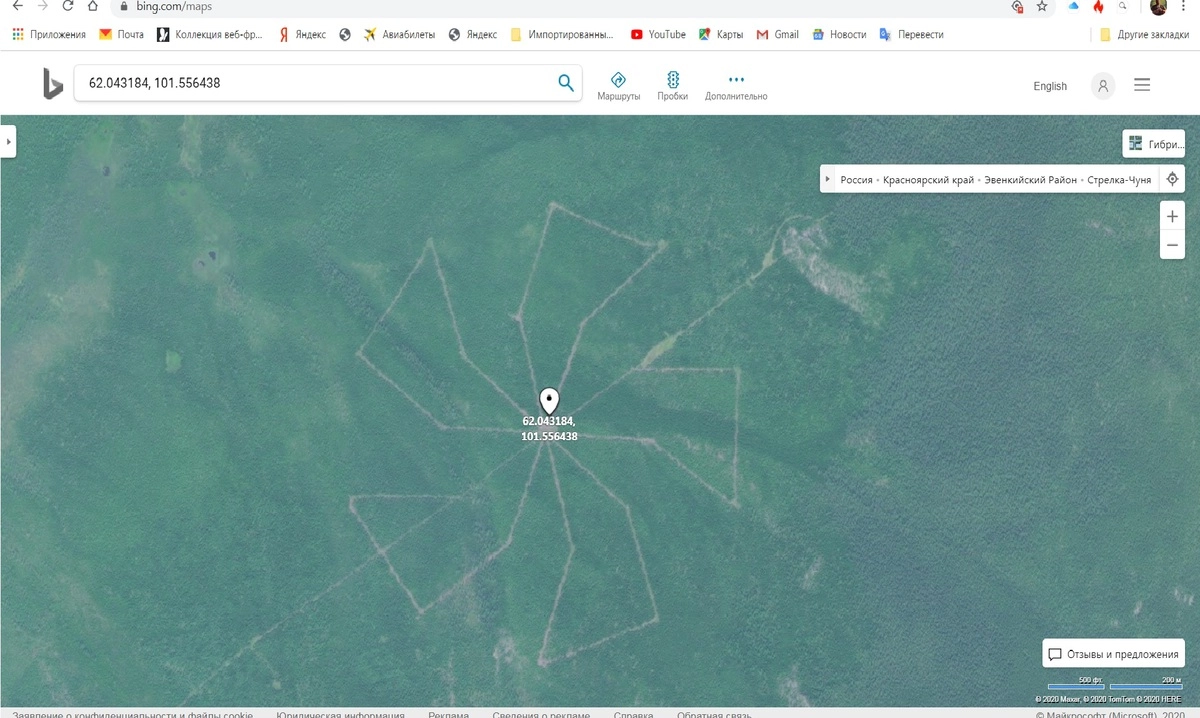
Task: Click the Bing logo icon
Action: 52,84
